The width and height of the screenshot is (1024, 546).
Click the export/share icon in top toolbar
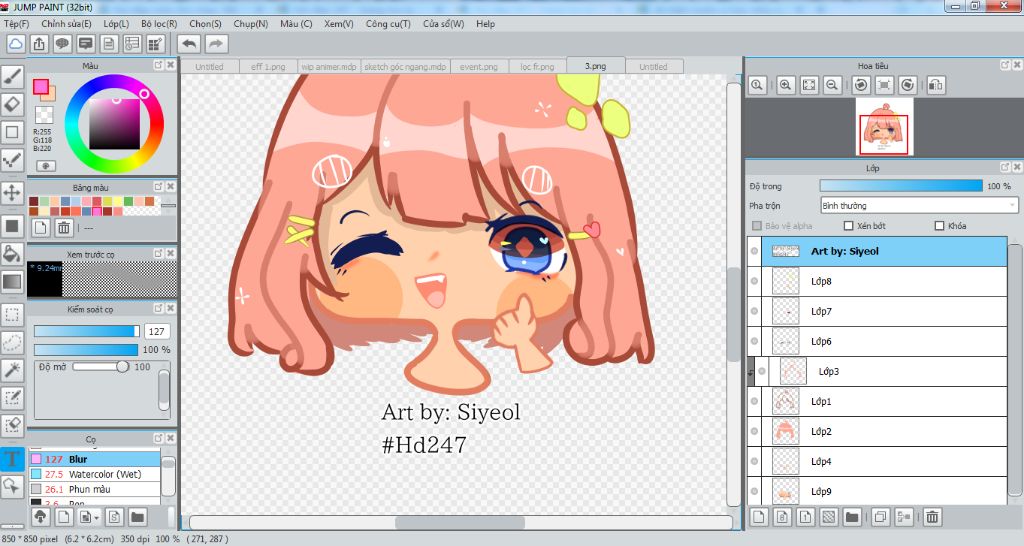pyautogui.click(x=39, y=44)
